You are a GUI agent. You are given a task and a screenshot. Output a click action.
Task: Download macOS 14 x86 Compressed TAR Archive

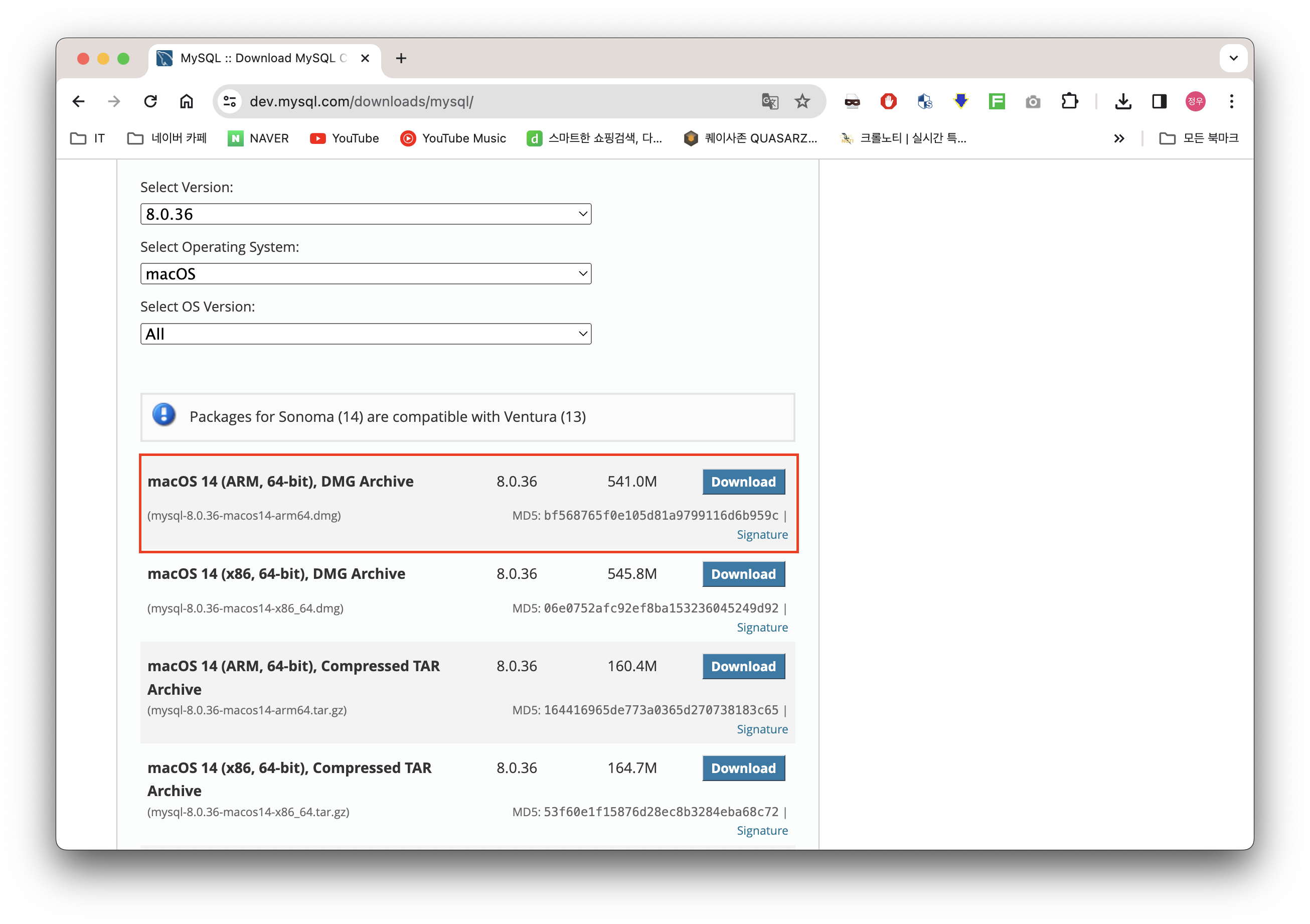743,768
